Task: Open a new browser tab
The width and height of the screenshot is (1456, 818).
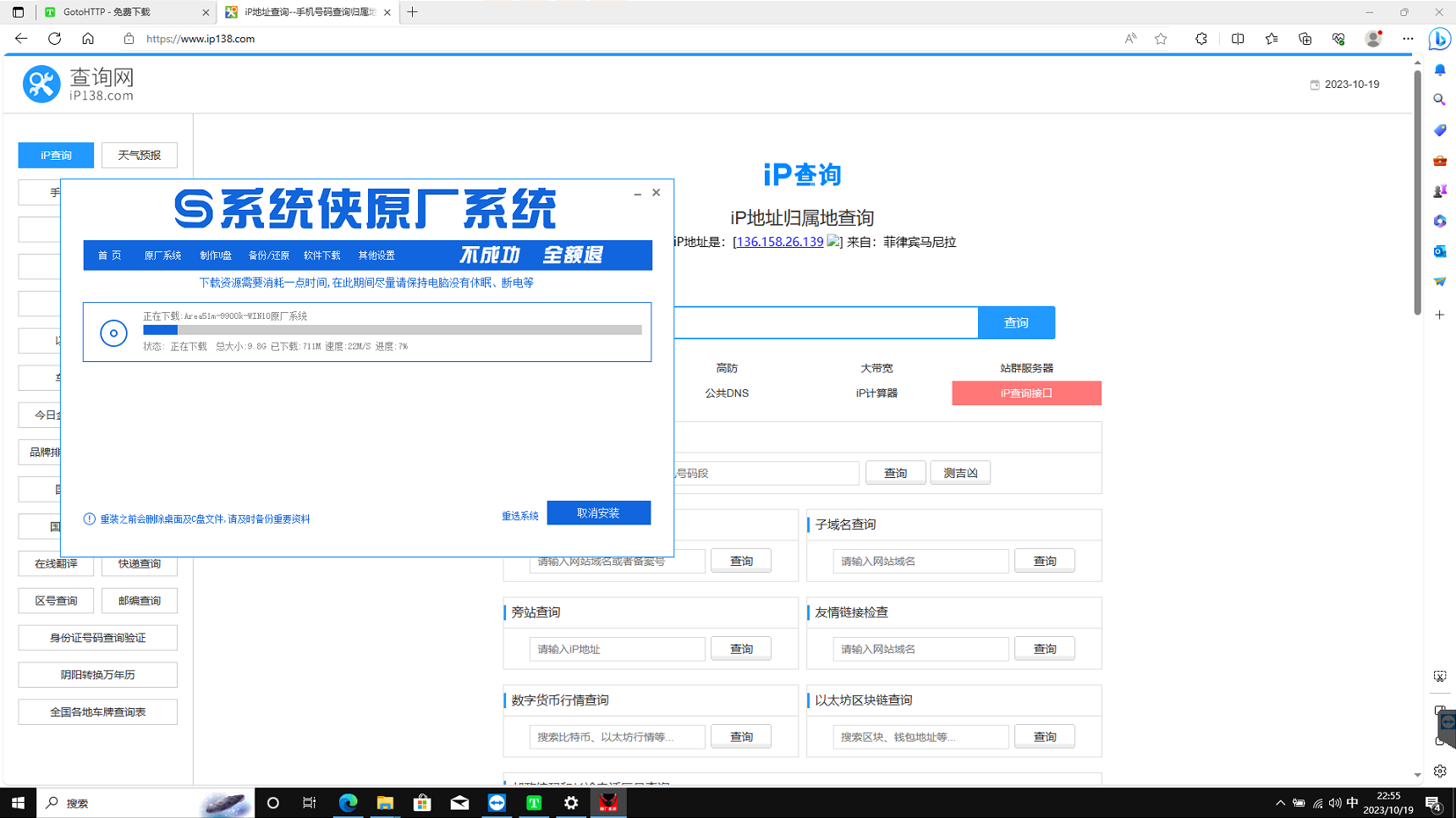Action: click(x=413, y=12)
